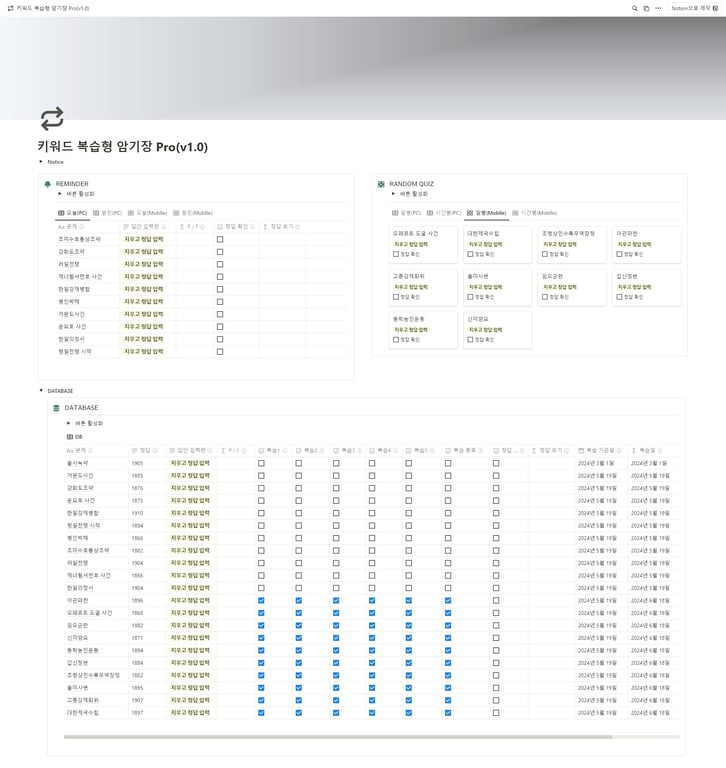
Task: Click the green bell icon beside REMINDER
Action: point(48,184)
